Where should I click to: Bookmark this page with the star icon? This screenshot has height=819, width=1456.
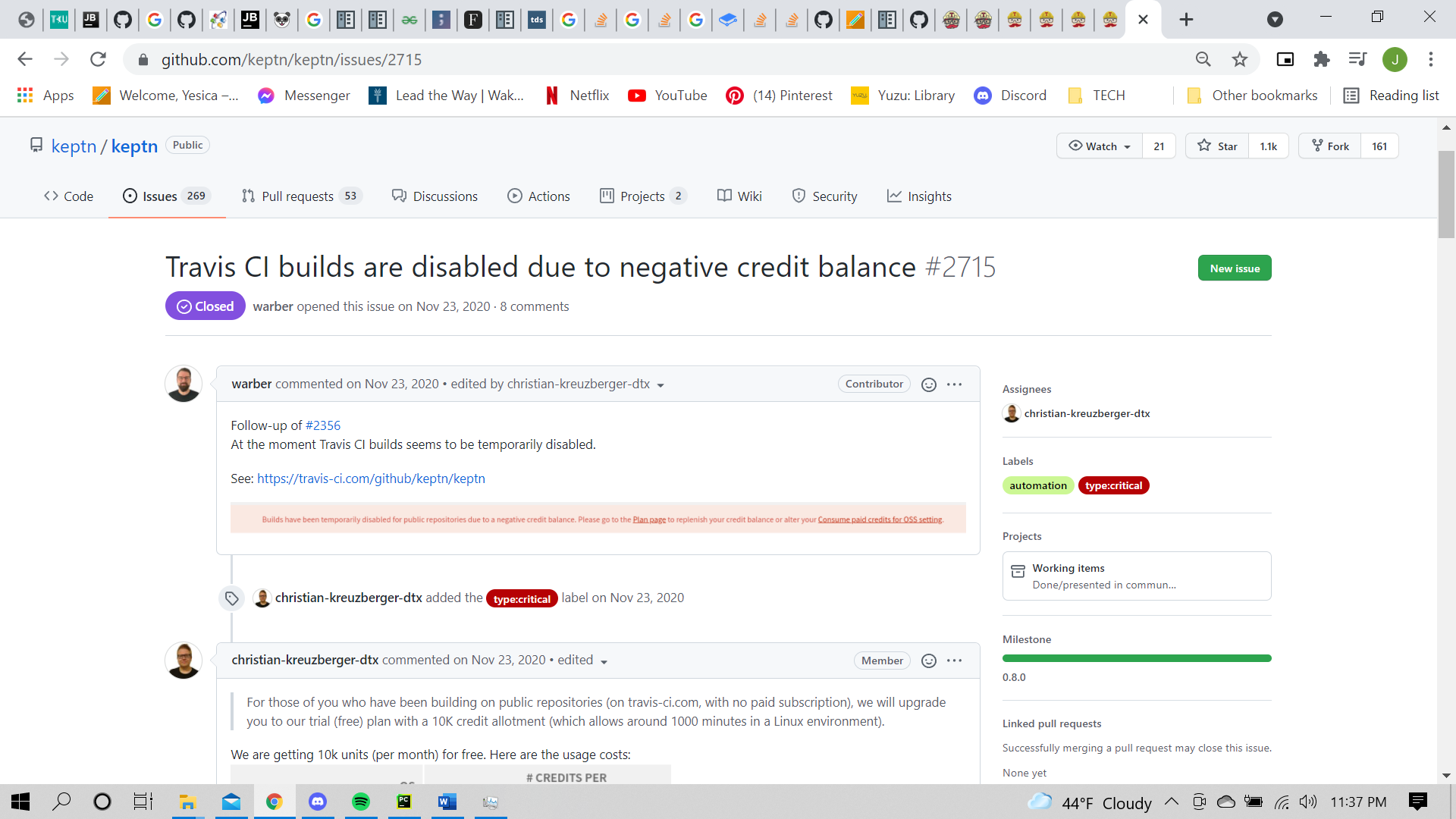click(1240, 59)
